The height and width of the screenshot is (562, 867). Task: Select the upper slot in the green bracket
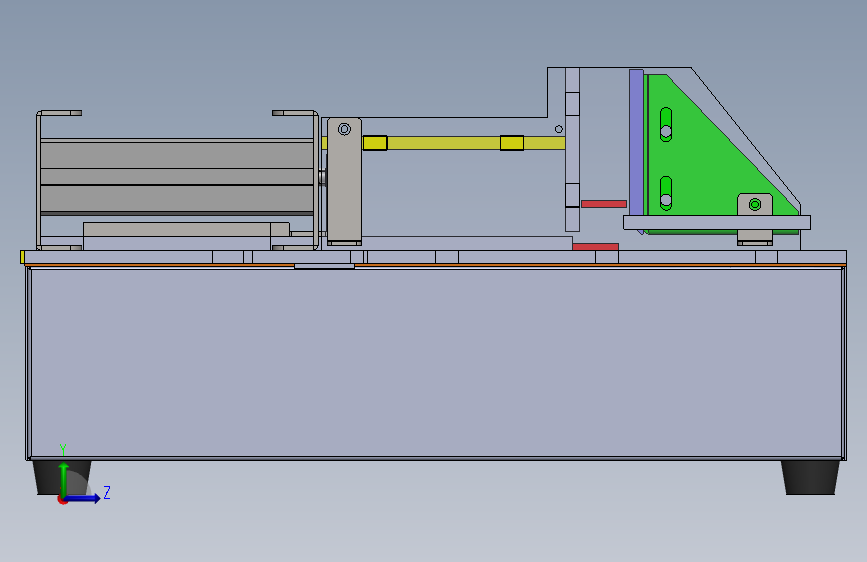[x=666, y=124]
